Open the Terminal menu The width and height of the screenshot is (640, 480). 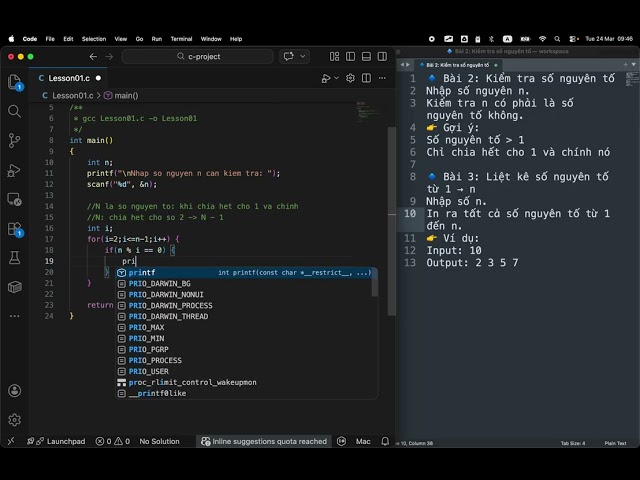(181, 39)
